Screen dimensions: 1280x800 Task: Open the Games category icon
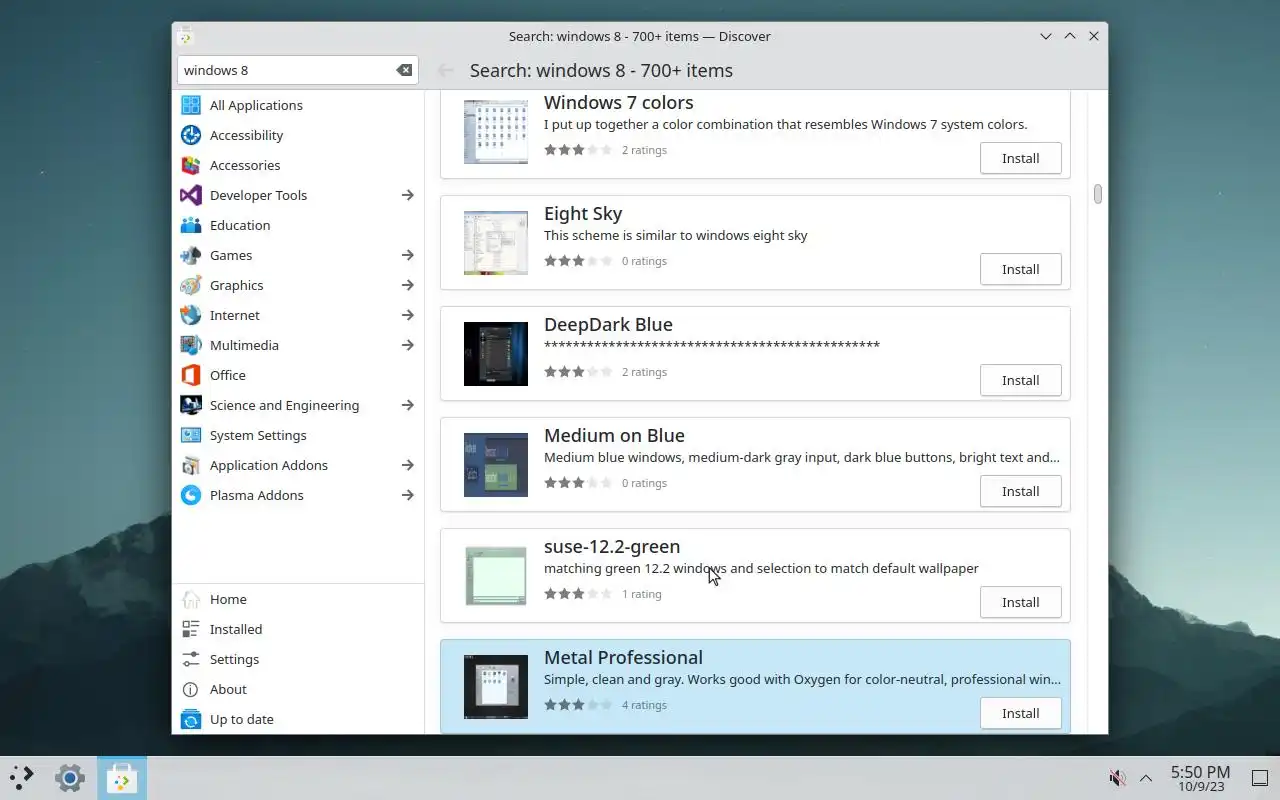coord(191,255)
